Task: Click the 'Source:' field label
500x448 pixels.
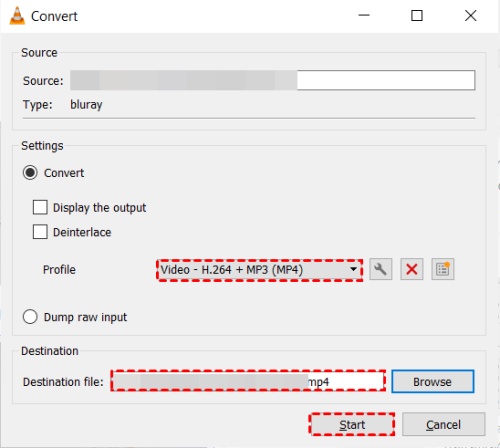Action: pos(43,81)
